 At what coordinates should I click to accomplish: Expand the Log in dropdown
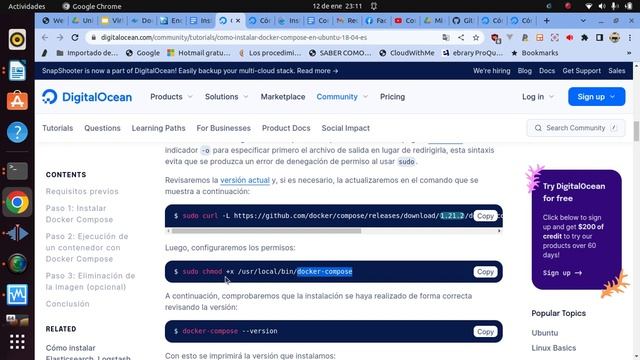[x=538, y=97]
